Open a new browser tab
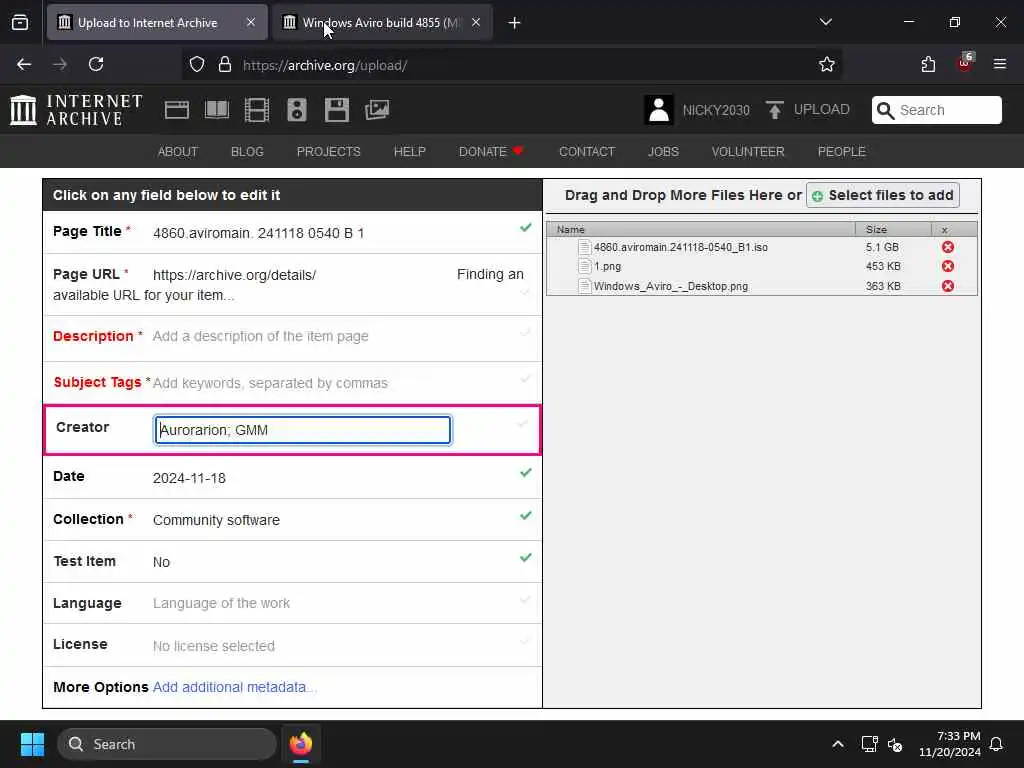 point(515,23)
